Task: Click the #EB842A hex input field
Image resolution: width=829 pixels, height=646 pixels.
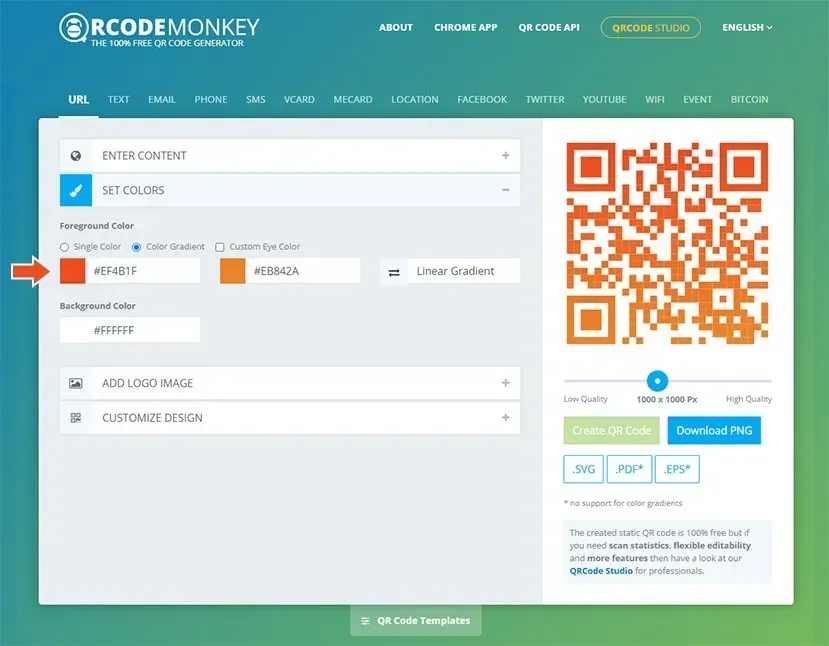Action: 303,271
